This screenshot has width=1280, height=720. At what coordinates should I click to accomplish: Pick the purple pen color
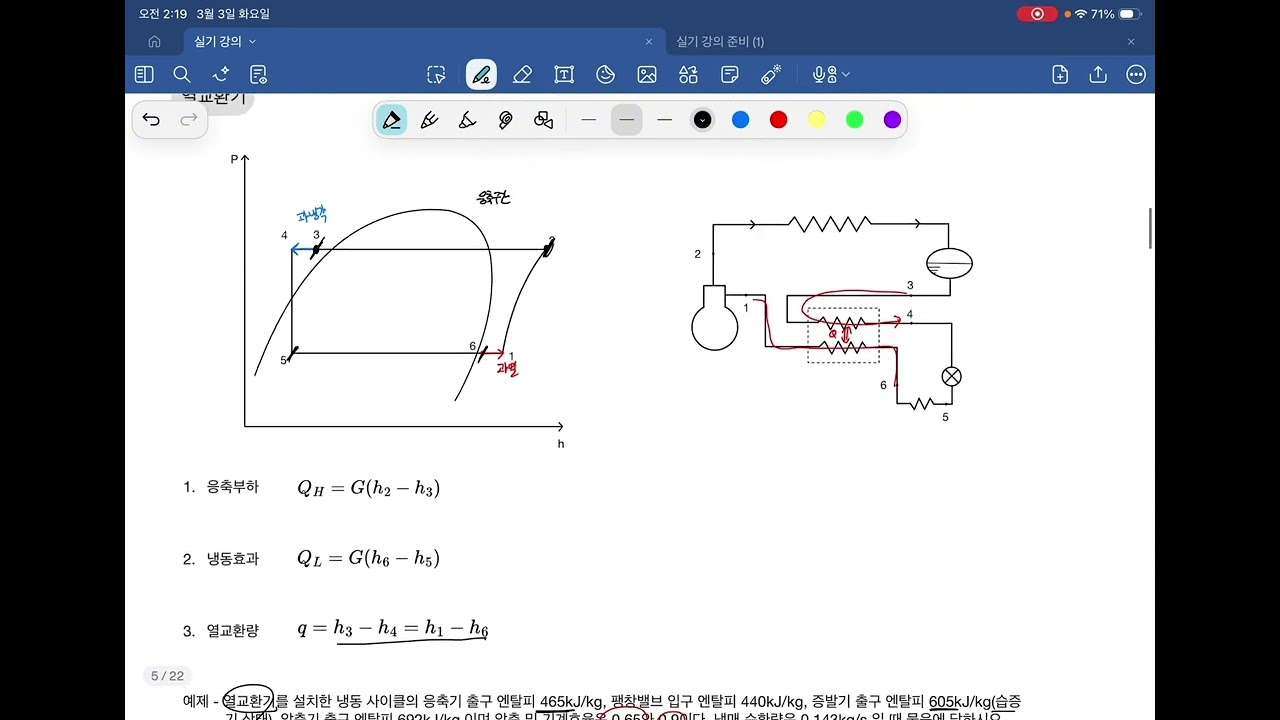[893, 120]
